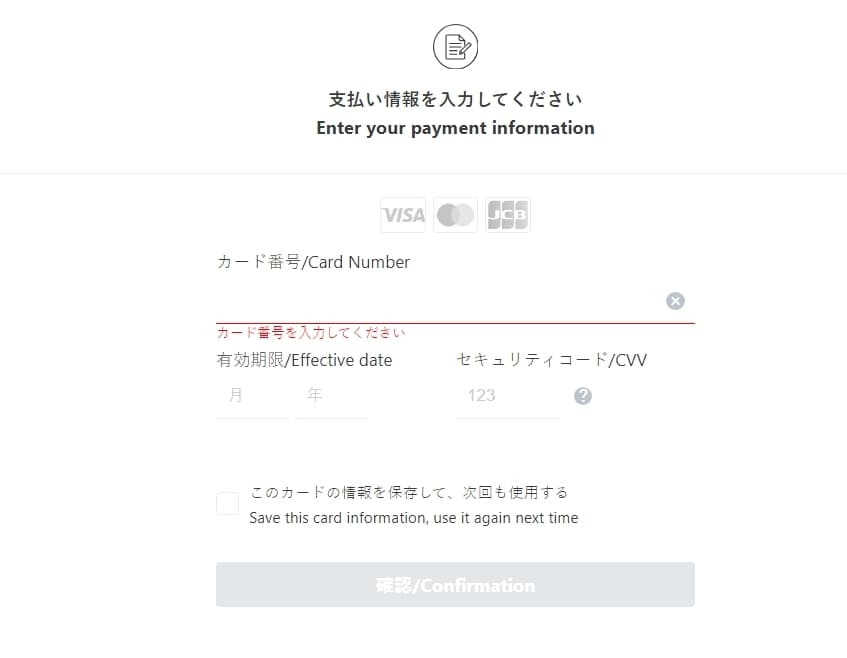The width and height of the screenshot is (847, 658).
Task: Open the CVV help question mark icon
Action: (x=583, y=396)
